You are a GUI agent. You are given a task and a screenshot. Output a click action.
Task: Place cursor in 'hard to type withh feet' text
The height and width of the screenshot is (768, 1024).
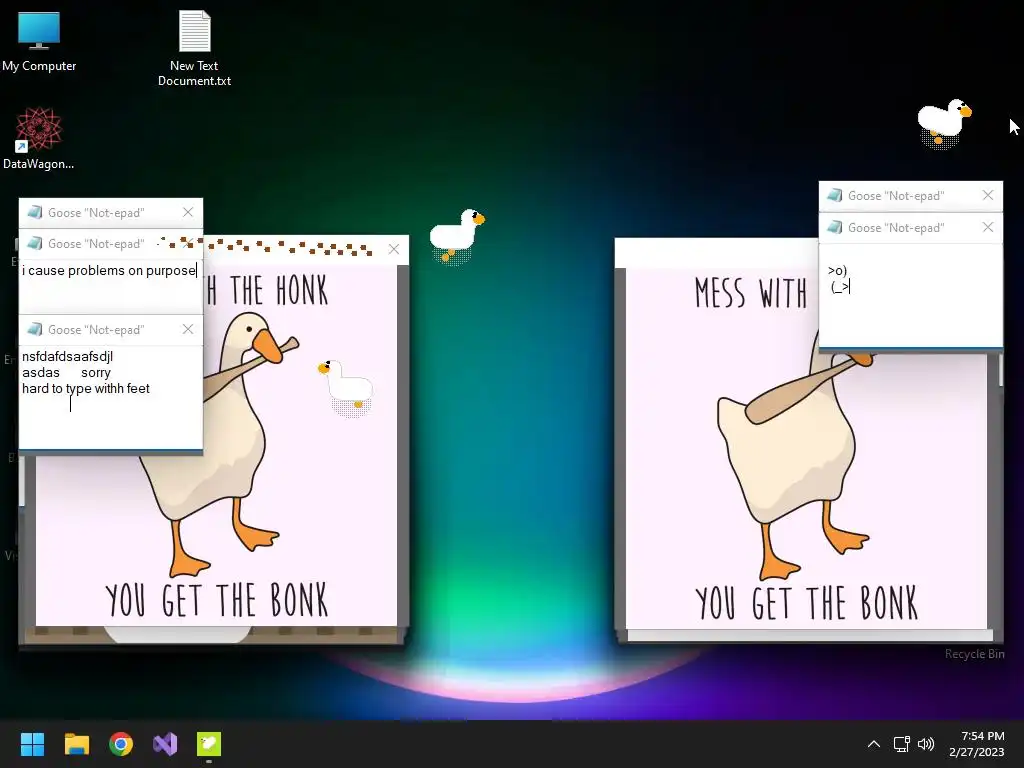tap(86, 389)
